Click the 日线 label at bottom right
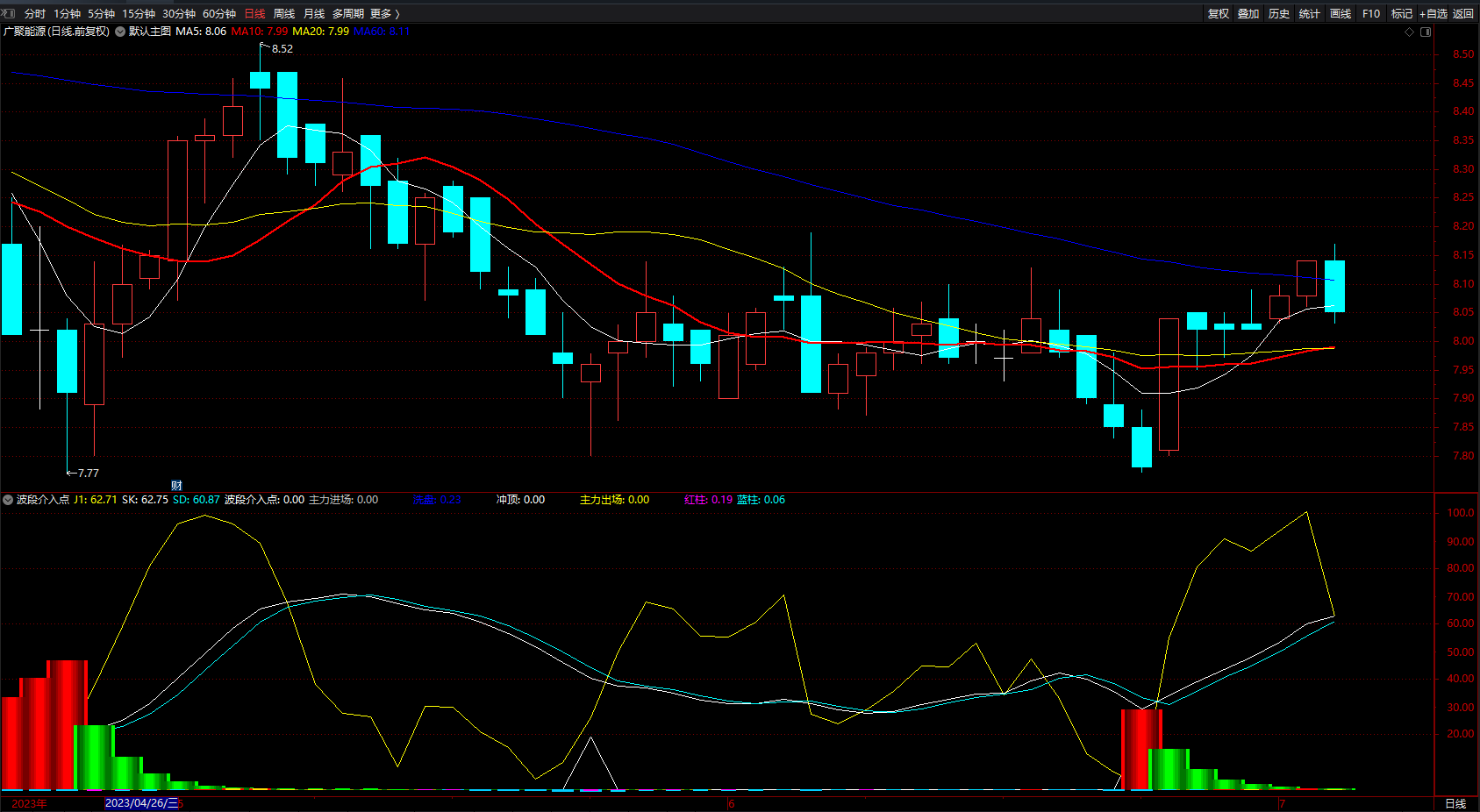Screen dimensions: 1480x812 1455,803
